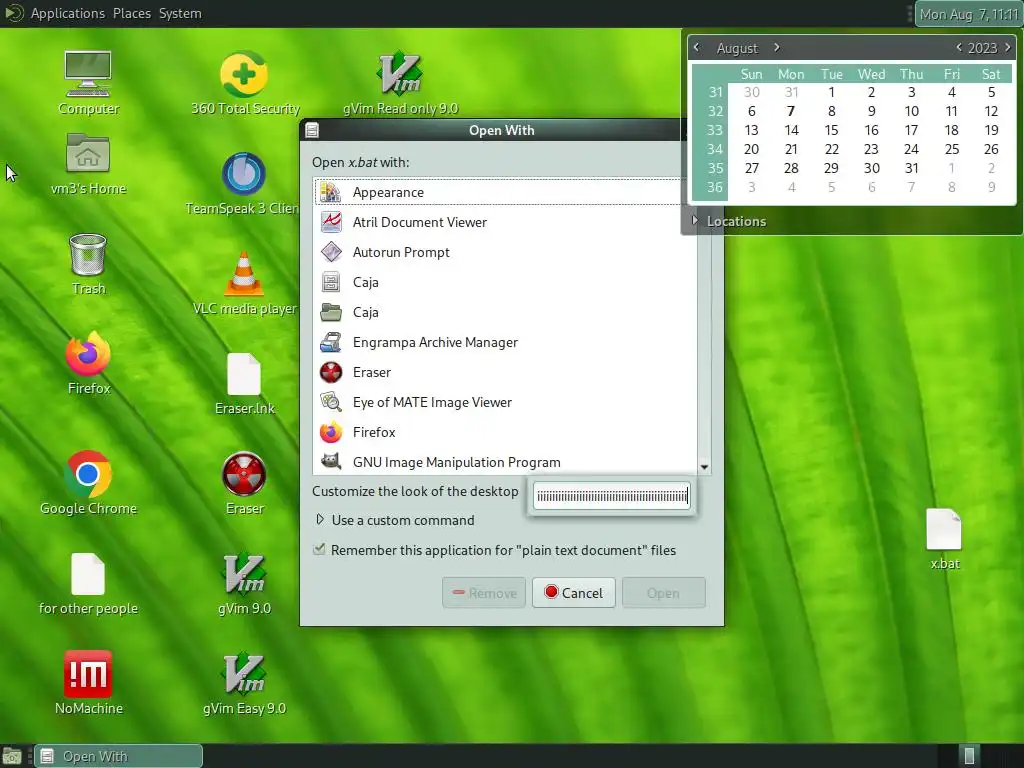Screen dimensions: 1024x768
Task: Select day 31 Thursday in the calendar
Action: pos(912,168)
